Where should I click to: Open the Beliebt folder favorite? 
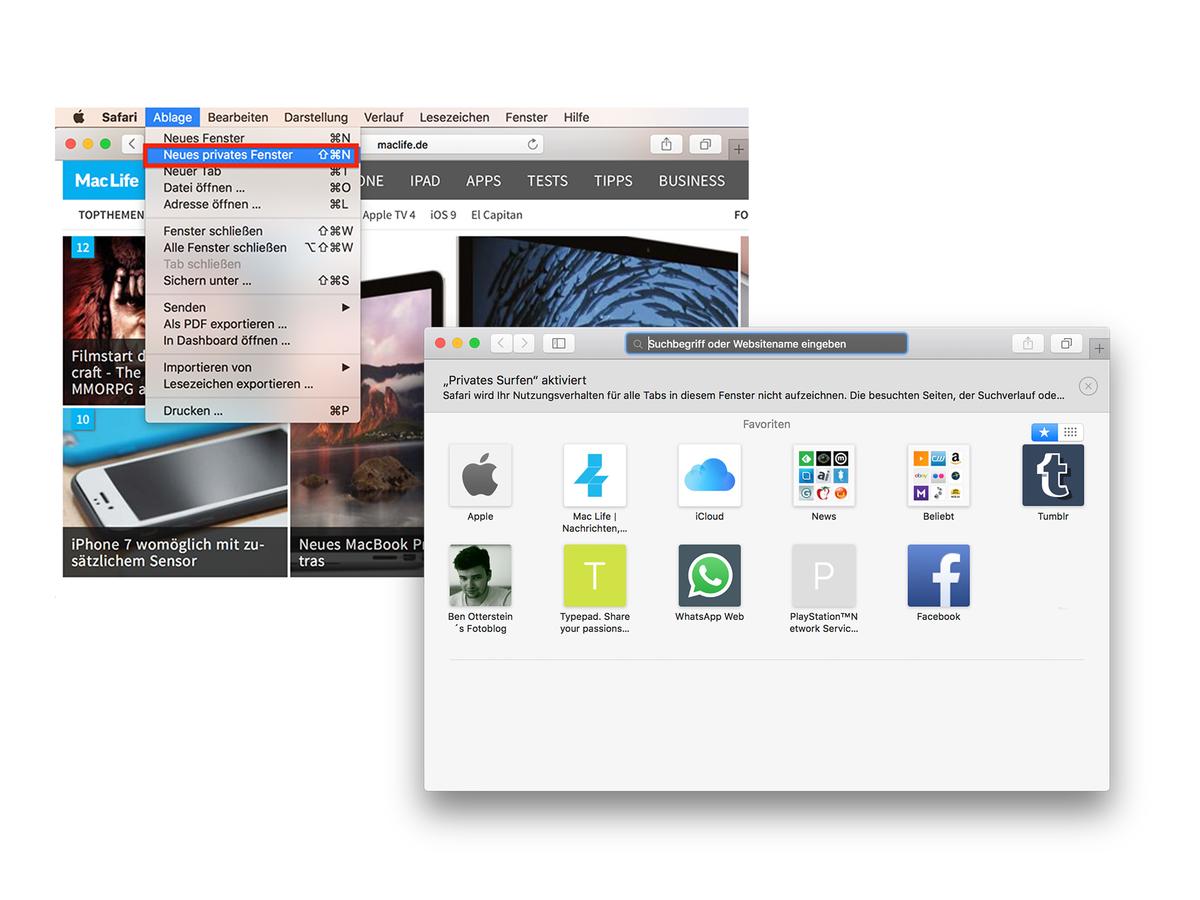(938, 476)
